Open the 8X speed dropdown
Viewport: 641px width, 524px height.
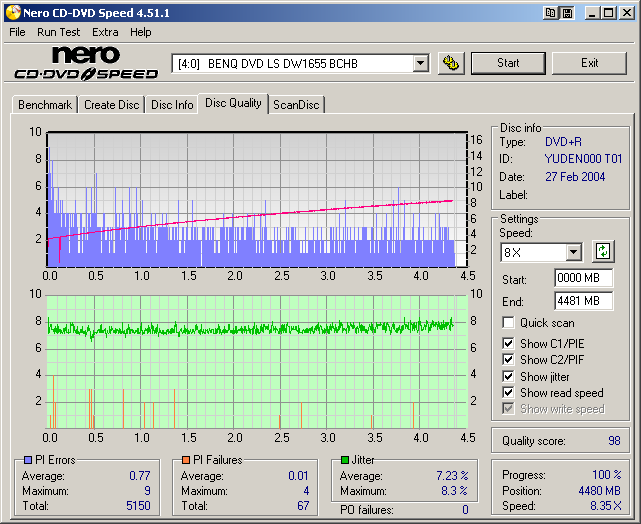click(574, 252)
